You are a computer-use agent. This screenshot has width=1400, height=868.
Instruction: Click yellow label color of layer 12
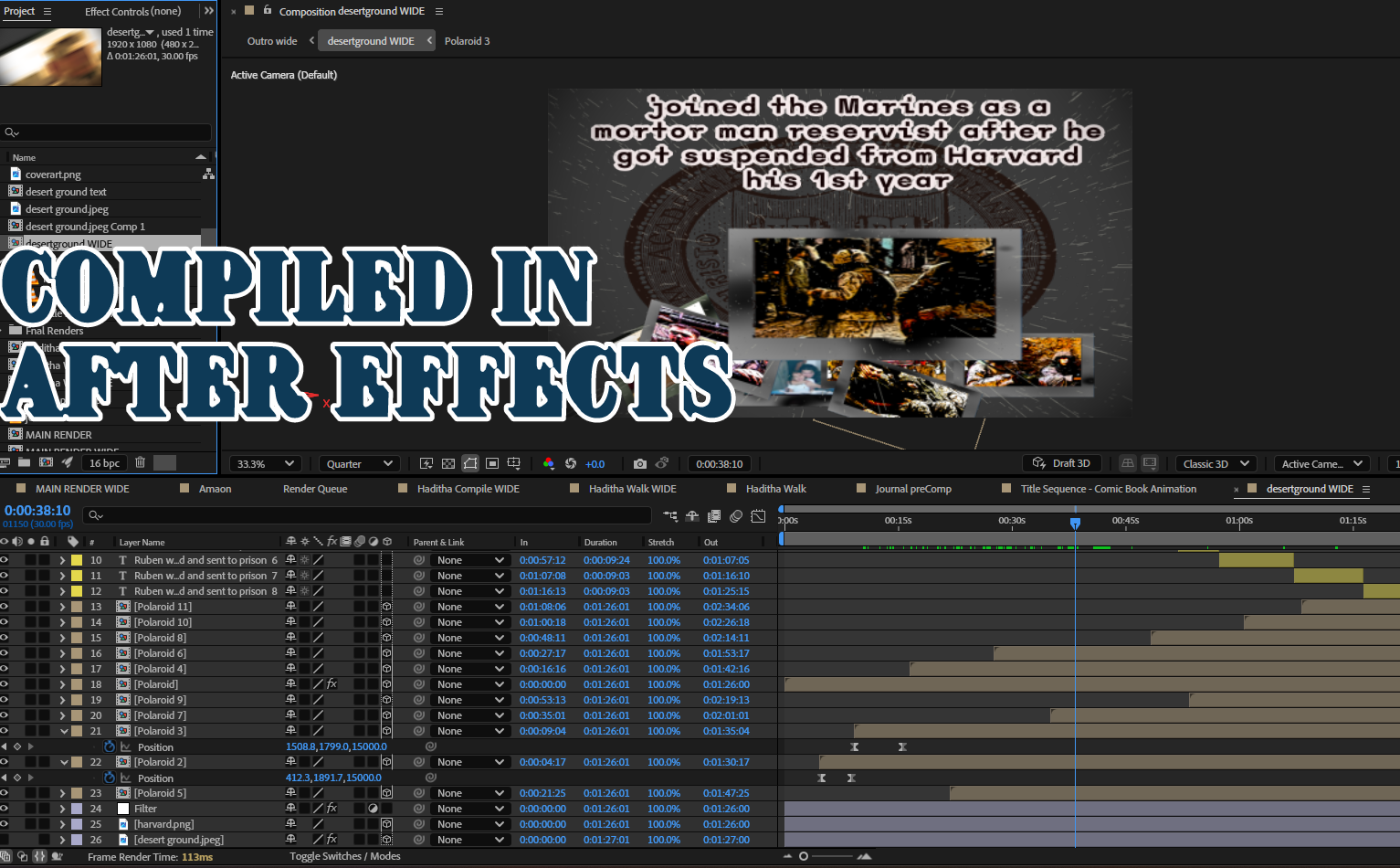(x=78, y=591)
